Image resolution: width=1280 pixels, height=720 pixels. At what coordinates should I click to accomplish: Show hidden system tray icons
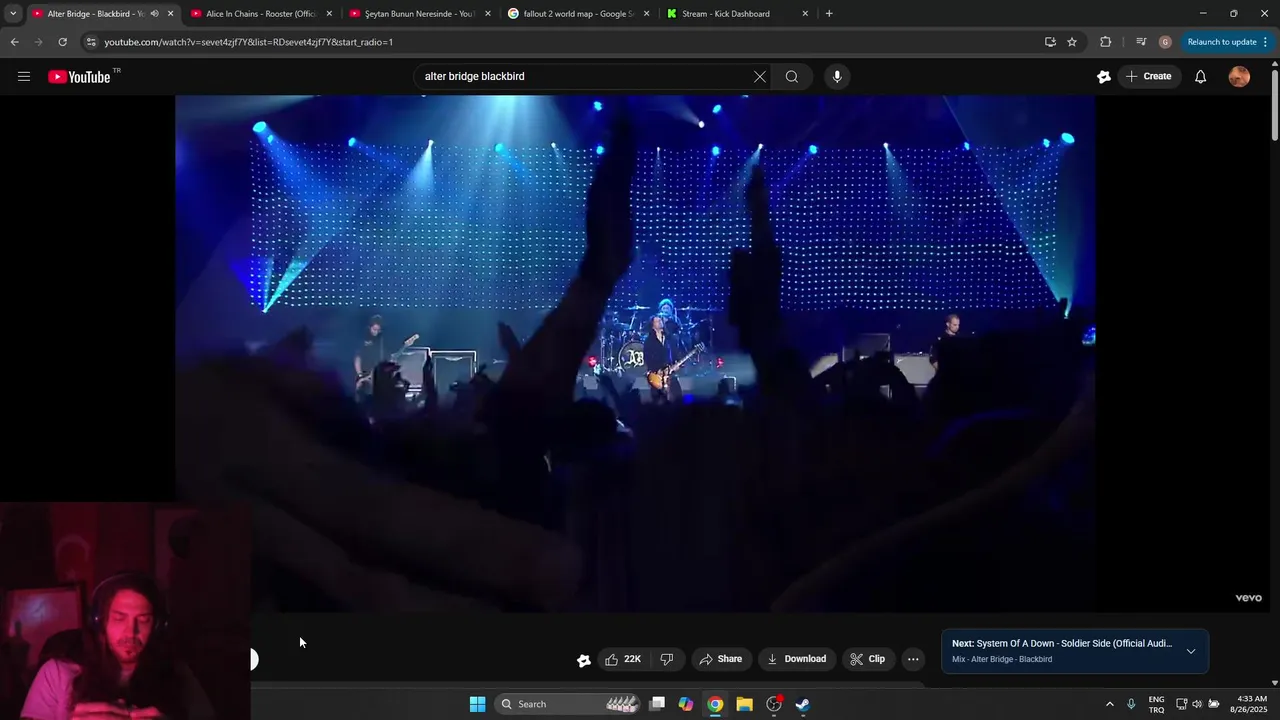tap(1109, 704)
